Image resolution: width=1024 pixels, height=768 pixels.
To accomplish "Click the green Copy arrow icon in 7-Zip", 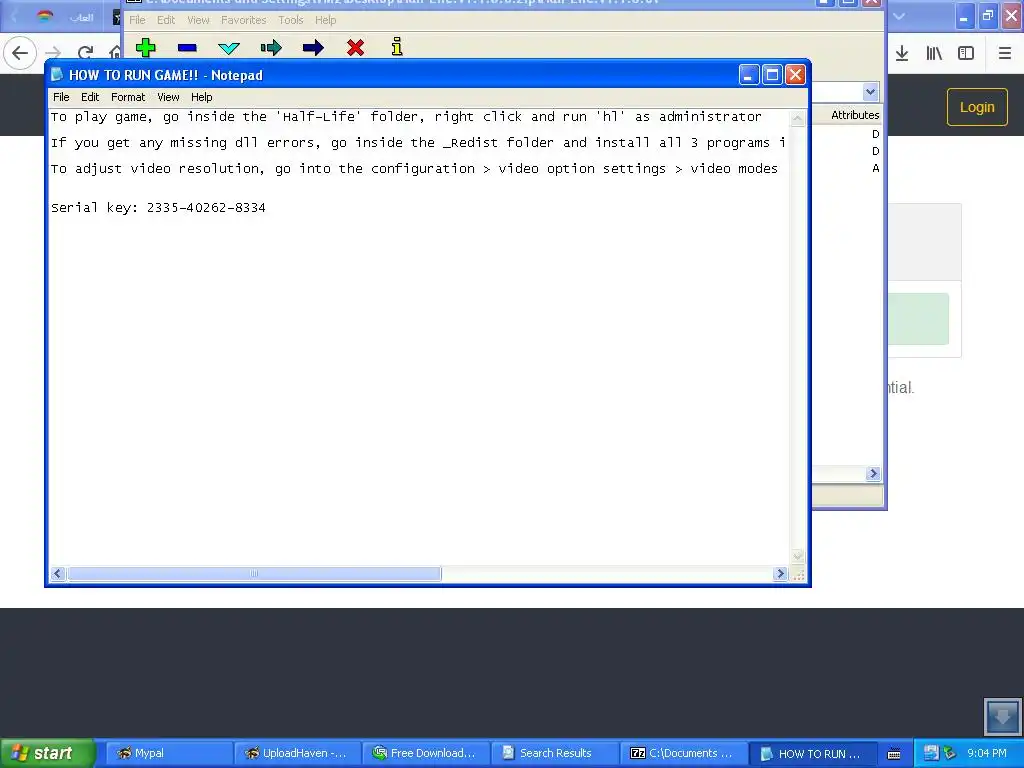I will pos(271,48).
